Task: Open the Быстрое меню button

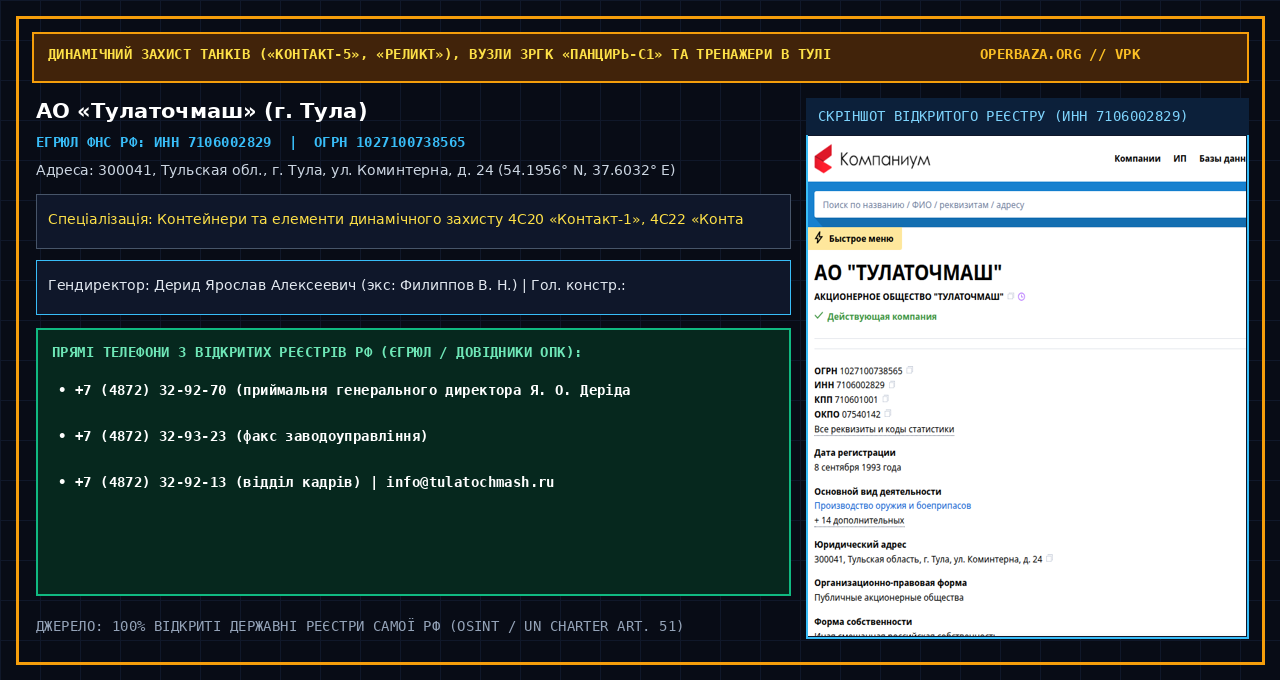Action: coord(855,239)
